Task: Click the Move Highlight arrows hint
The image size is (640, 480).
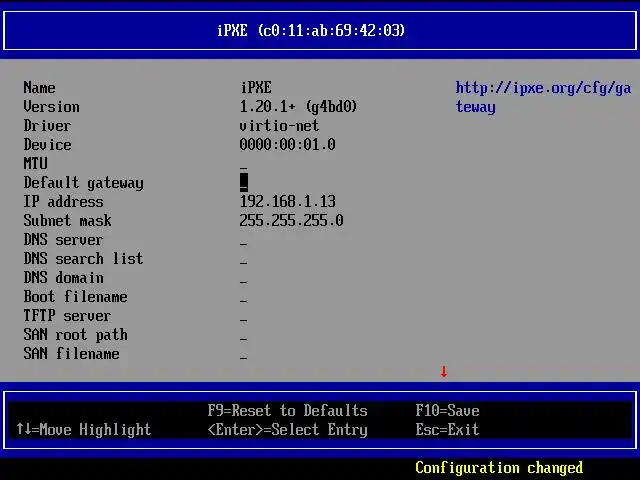Action: pyautogui.click(x=84, y=430)
